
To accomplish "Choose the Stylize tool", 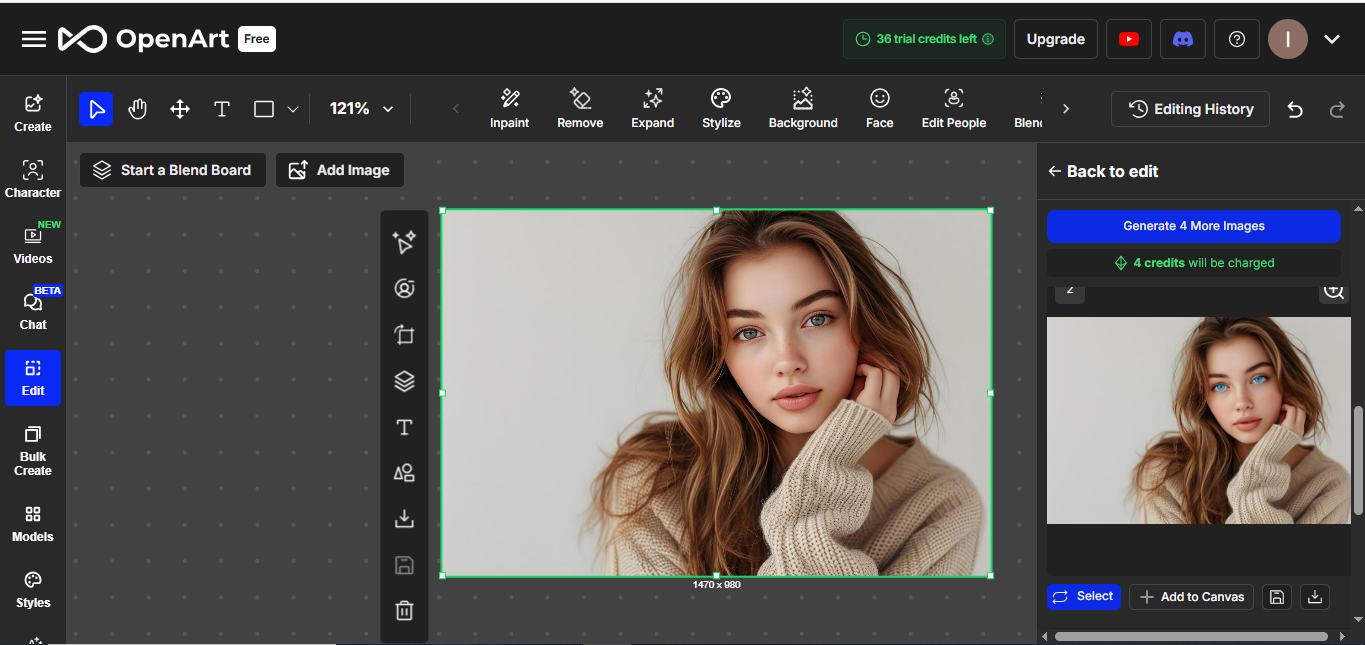I will (721, 108).
